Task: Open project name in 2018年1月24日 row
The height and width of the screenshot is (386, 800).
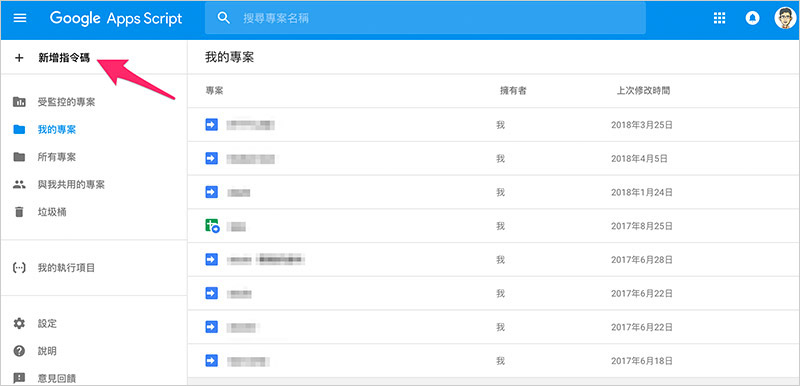Action: pos(239,192)
